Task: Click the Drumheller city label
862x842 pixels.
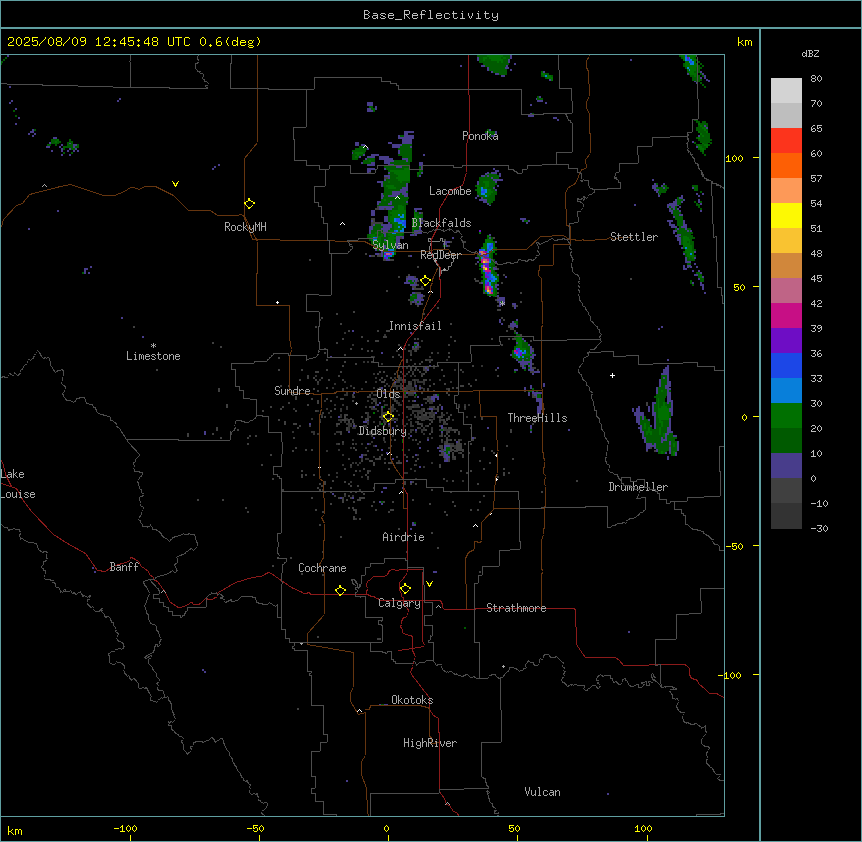Action: [638, 487]
